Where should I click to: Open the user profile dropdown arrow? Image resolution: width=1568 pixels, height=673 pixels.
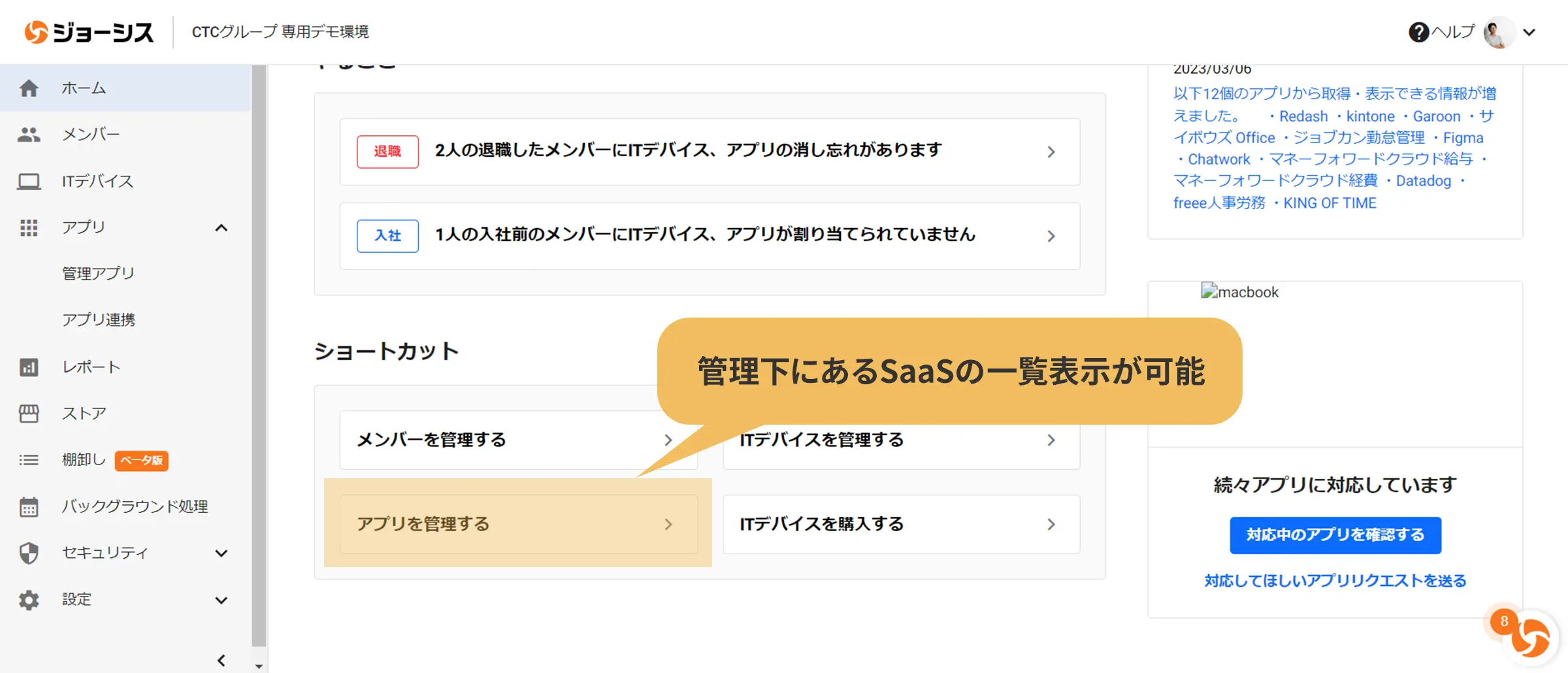[1529, 32]
